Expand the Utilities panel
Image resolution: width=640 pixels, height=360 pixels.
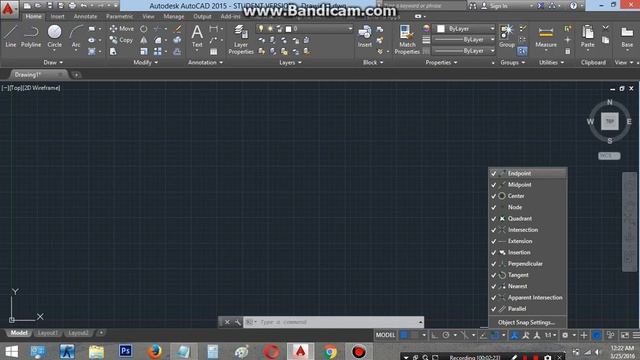[551, 62]
